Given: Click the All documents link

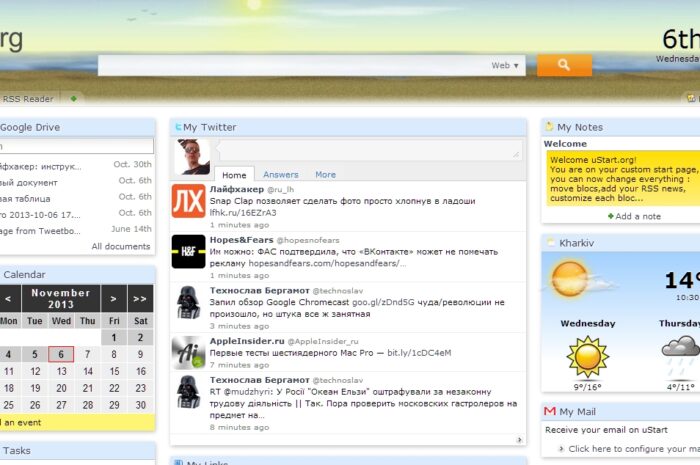Looking at the screenshot, I should coord(121,246).
